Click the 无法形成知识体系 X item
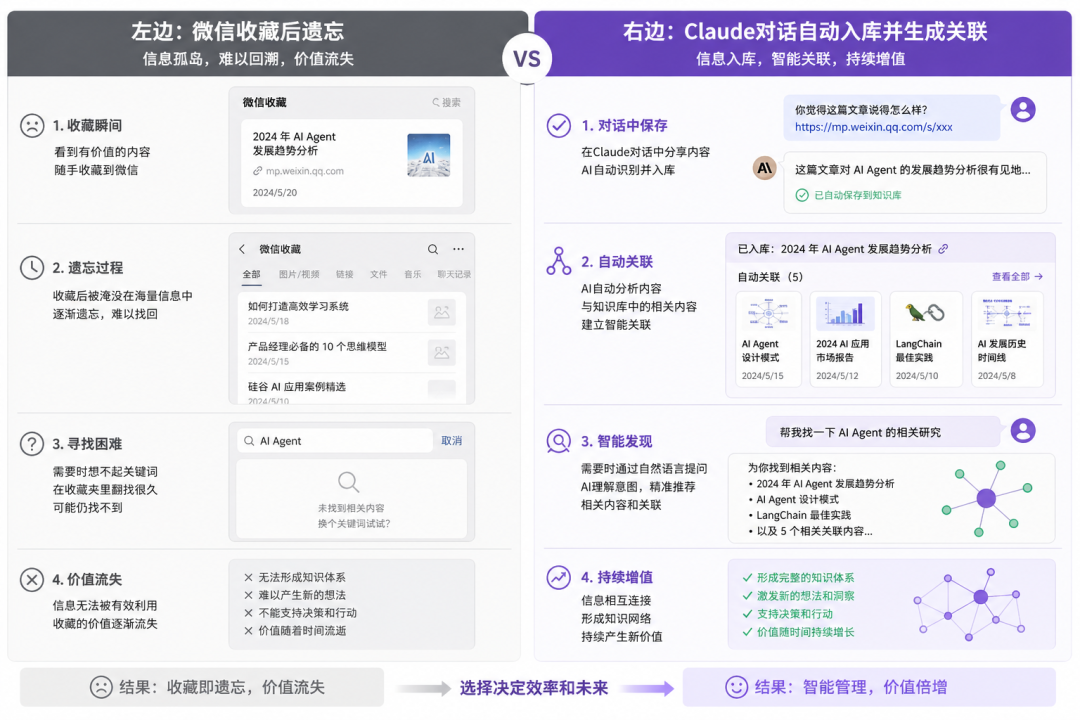The image size is (1080, 720). pos(295,577)
